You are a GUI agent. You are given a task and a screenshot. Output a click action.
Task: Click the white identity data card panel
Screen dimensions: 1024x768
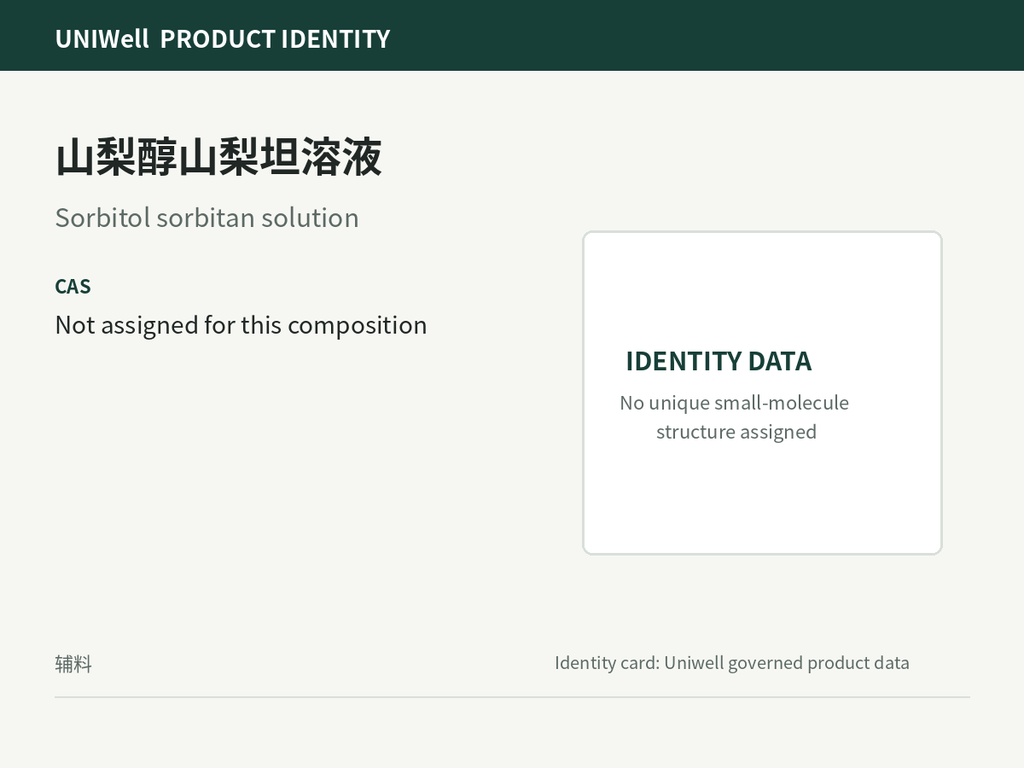(x=762, y=392)
